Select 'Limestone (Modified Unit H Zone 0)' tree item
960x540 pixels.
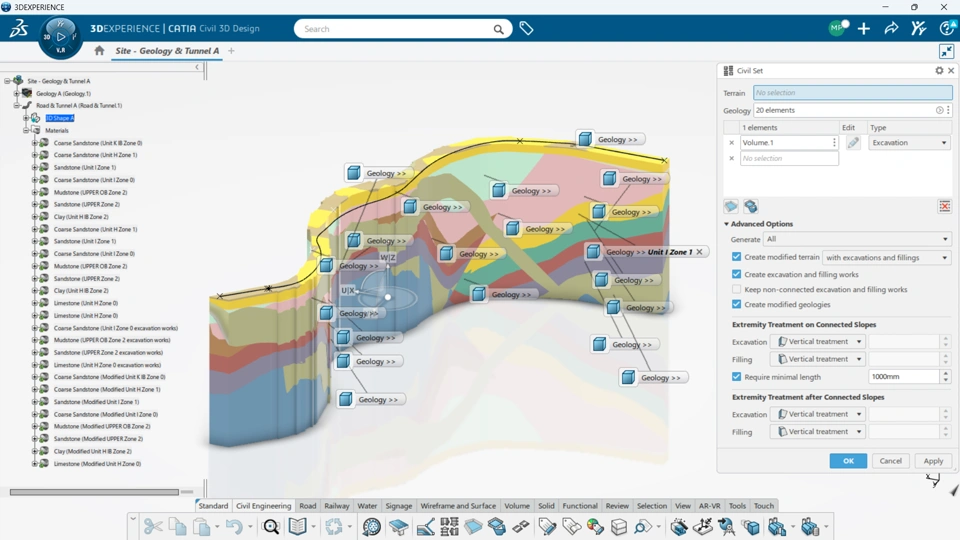pos(97,463)
